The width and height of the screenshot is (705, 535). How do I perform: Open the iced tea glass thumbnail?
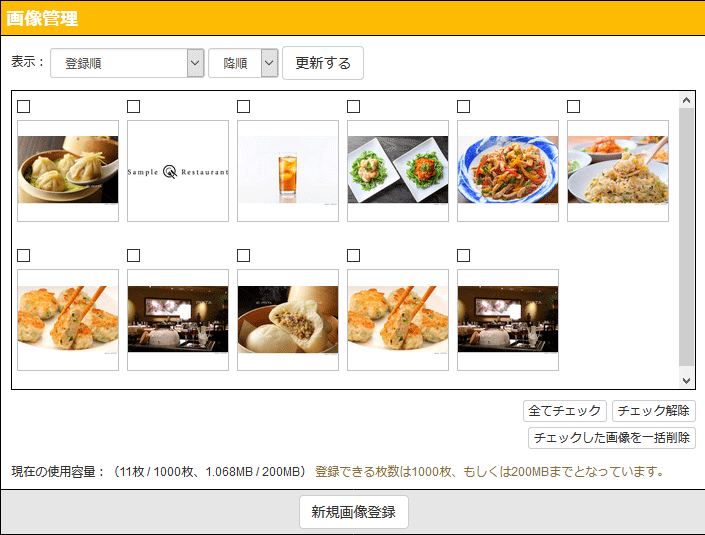coord(288,170)
